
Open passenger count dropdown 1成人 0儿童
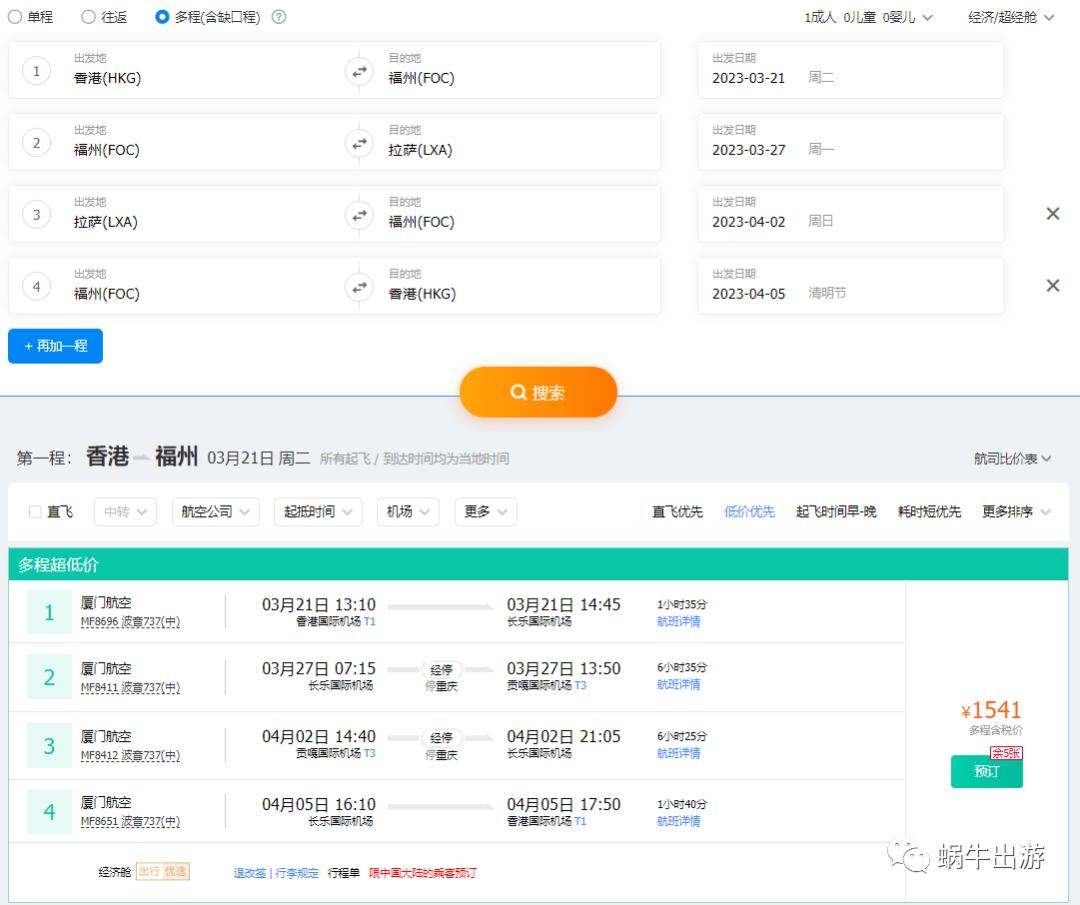pos(868,17)
